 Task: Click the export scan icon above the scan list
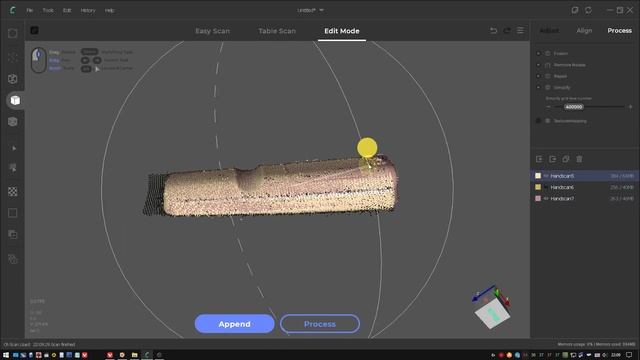(553, 159)
